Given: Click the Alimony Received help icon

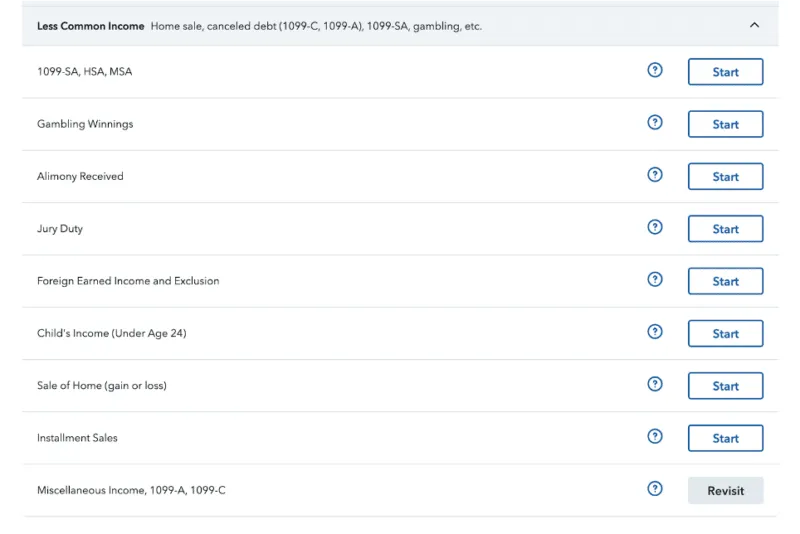Looking at the screenshot, I should point(655,175).
